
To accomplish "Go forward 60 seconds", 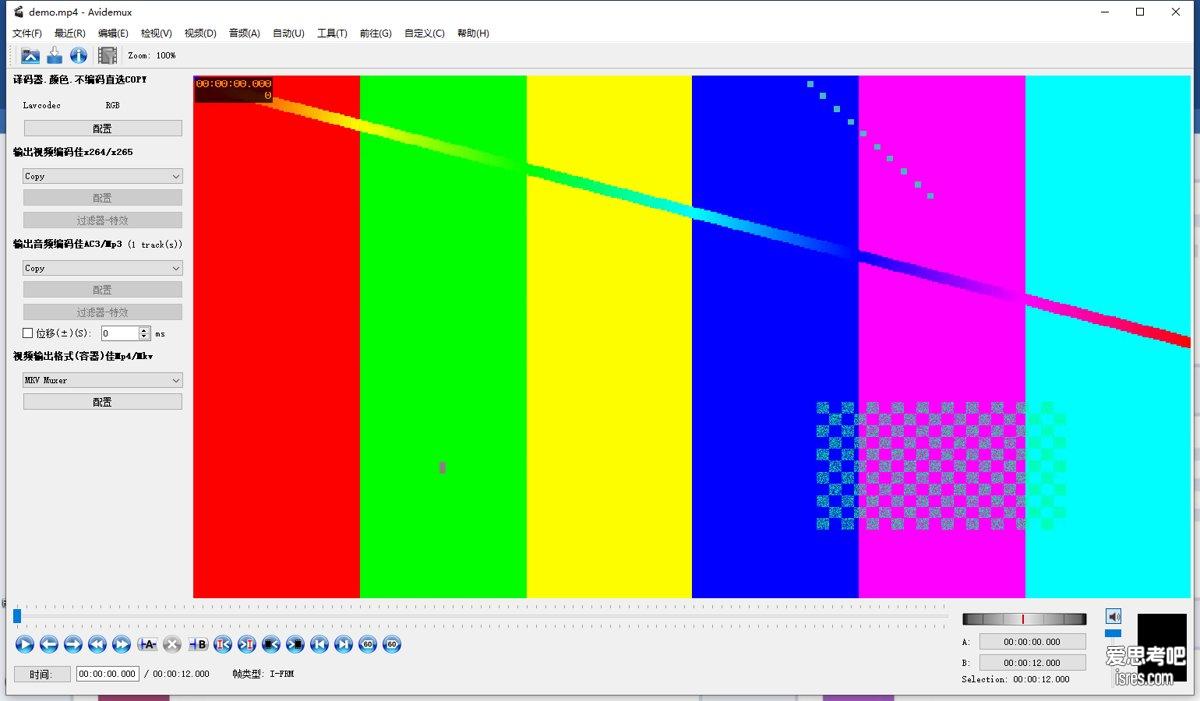I will coord(392,645).
